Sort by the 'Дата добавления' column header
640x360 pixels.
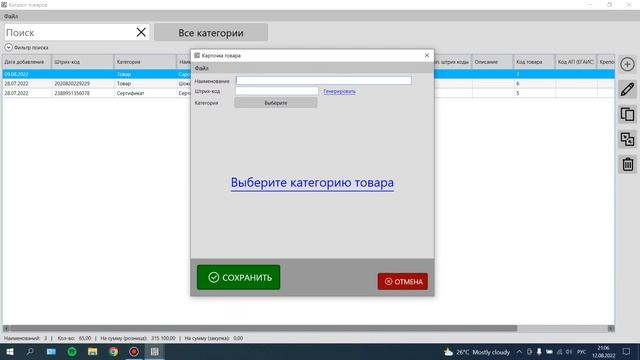[27, 62]
